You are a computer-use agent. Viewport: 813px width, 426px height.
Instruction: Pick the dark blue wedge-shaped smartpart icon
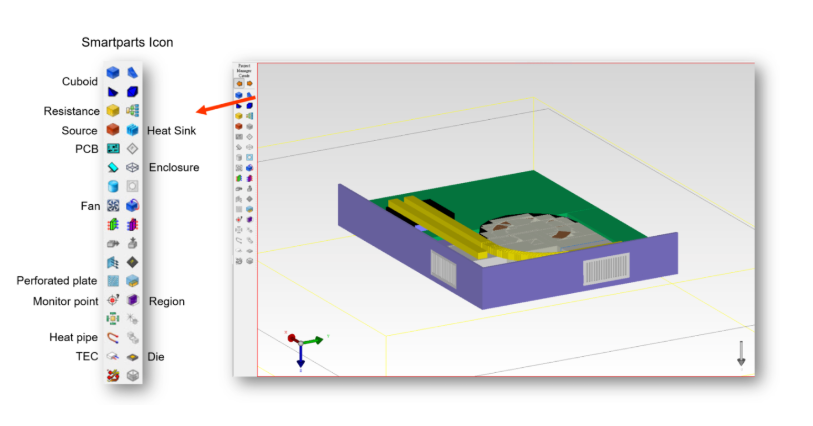click(x=113, y=92)
